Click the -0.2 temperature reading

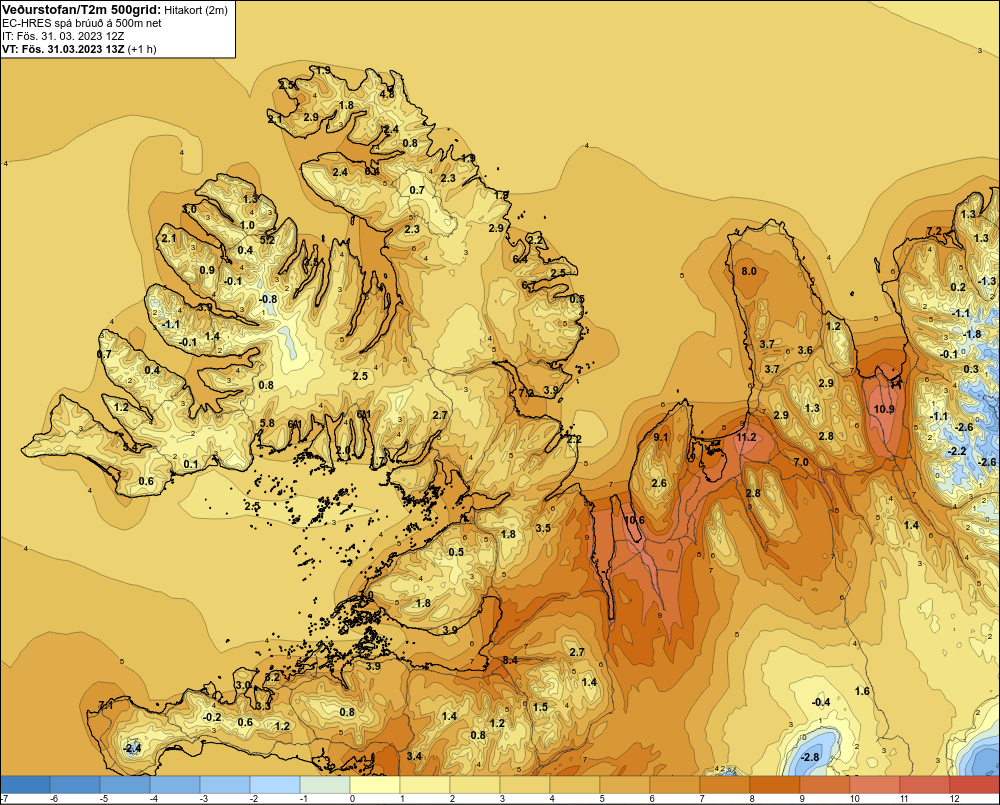click(212, 717)
